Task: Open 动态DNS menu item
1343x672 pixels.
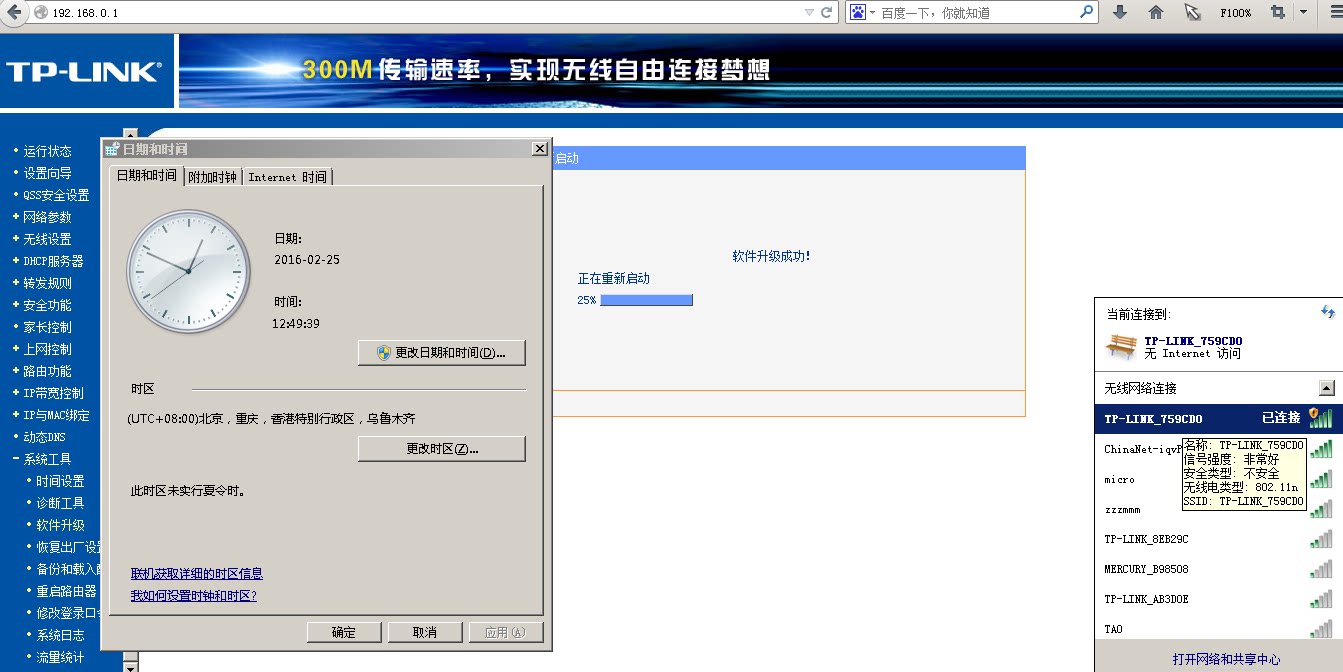Action: click(x=44, y=437)
